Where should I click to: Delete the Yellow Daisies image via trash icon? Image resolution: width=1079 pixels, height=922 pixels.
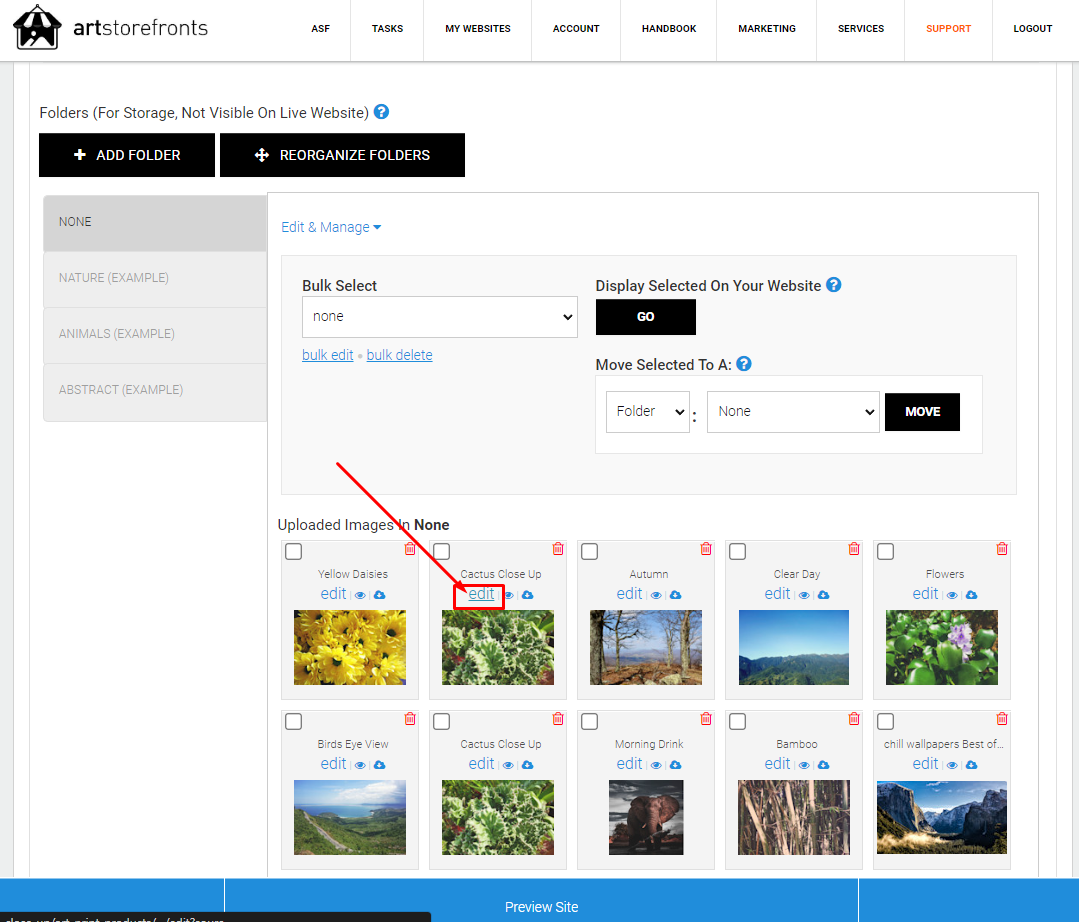pyautogui.click(x=410, y=548)
